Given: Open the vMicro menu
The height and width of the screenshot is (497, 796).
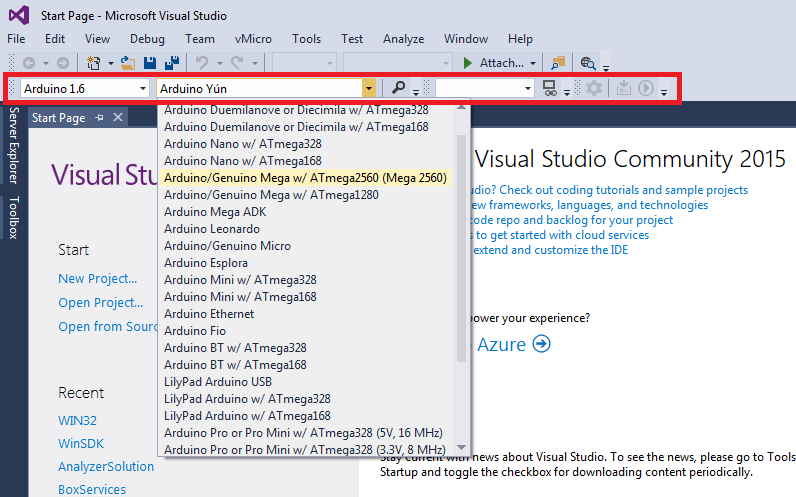Looking at the screenshot, I should [x=253, y=39].
